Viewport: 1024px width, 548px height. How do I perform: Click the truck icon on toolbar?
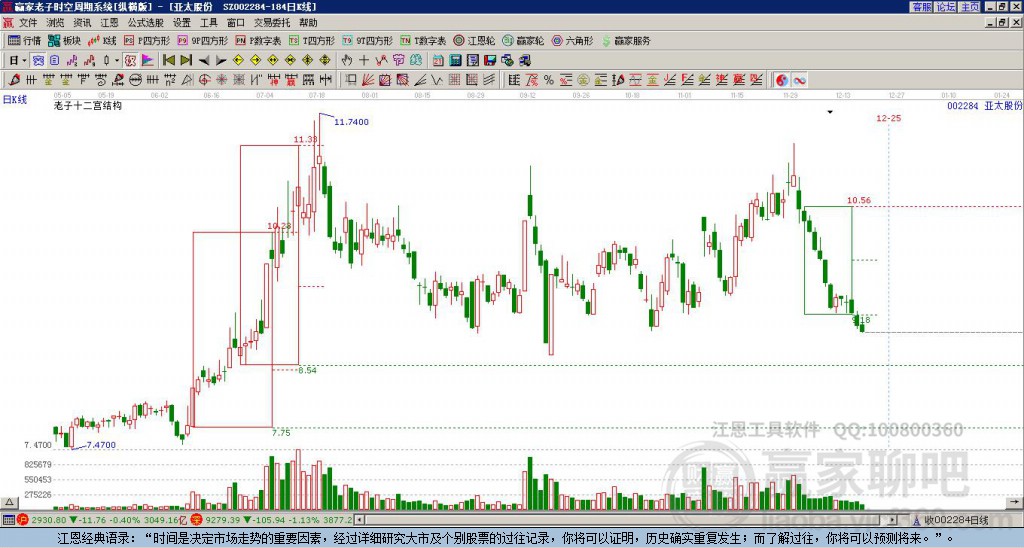pos(524,61)
